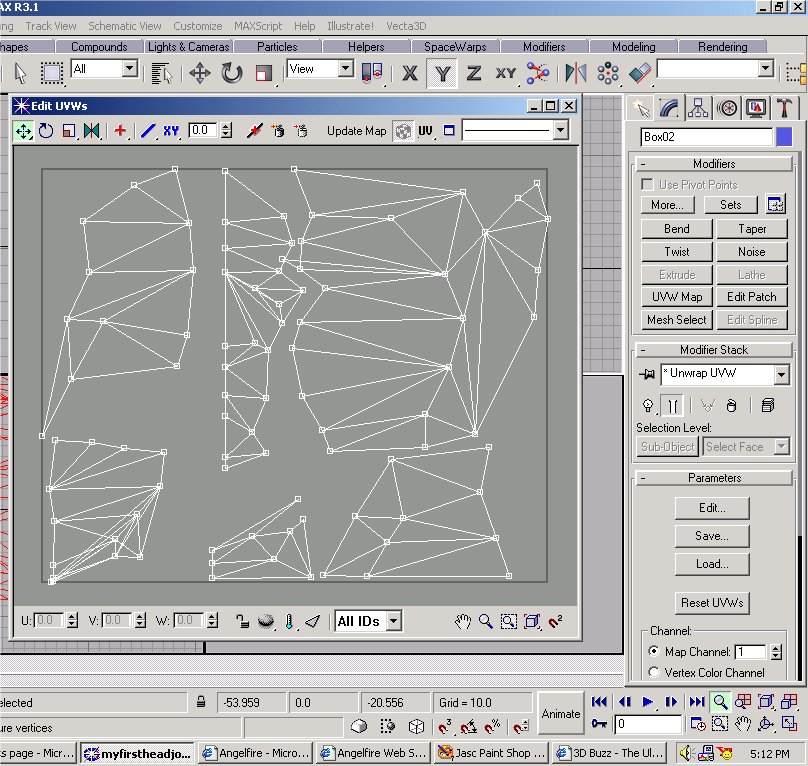Click the Rotate tool in Edit UVWs toolbar
Image resolution: width=808 pixels, height=766 pixels.
point(46,131)
